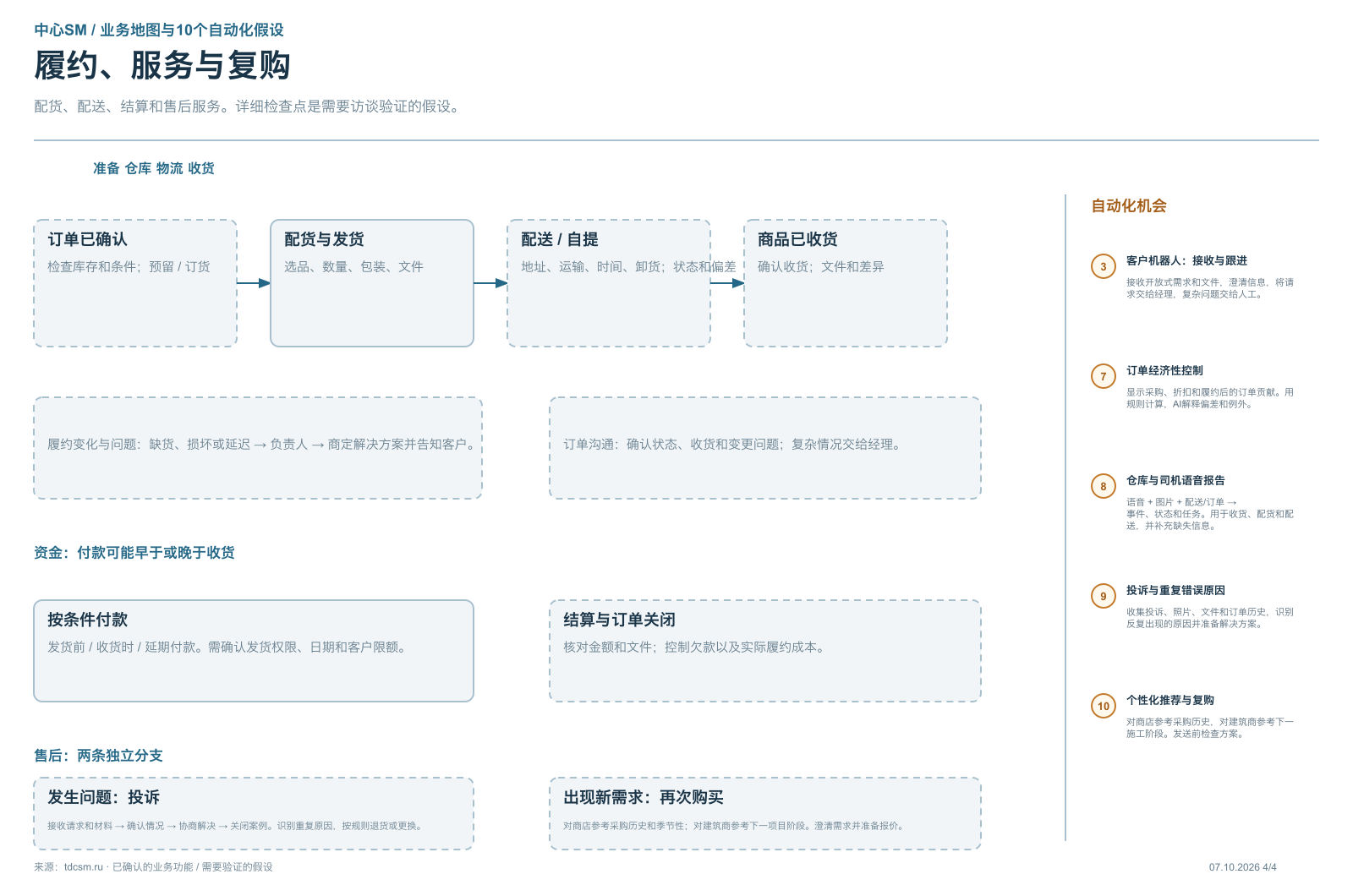Click arrow between 订单已确认 and 配货与发货
1353x896 pixels.
pyautogui.click(x=254, y=283)
